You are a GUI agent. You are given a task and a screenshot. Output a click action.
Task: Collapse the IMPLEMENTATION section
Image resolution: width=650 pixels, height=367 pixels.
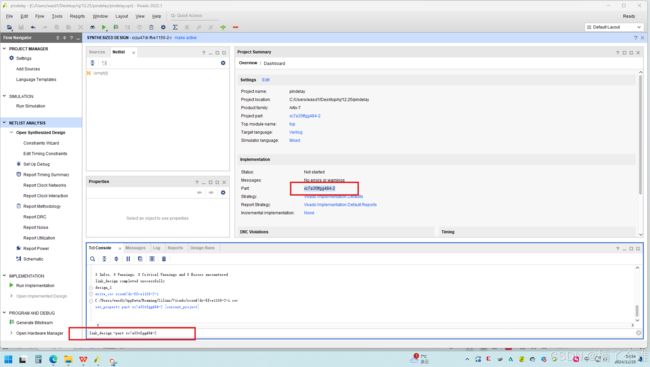click(x=5, y=276)
